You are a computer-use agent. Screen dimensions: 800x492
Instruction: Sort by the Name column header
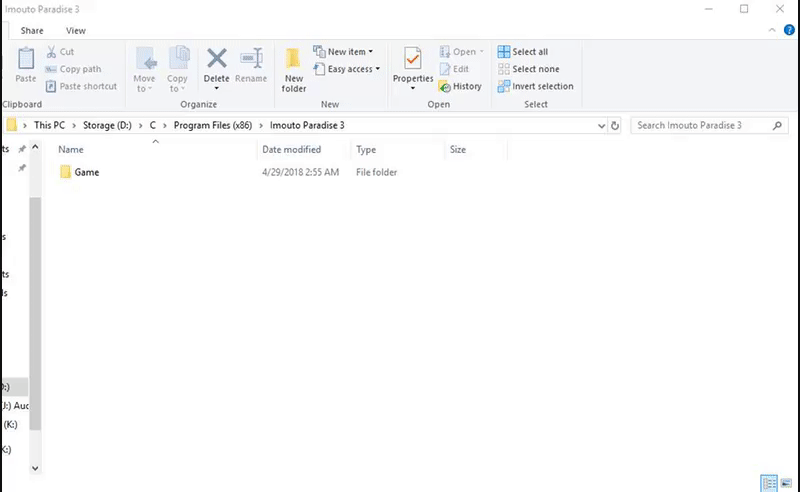pyautogui.click(x=155, y=150)
